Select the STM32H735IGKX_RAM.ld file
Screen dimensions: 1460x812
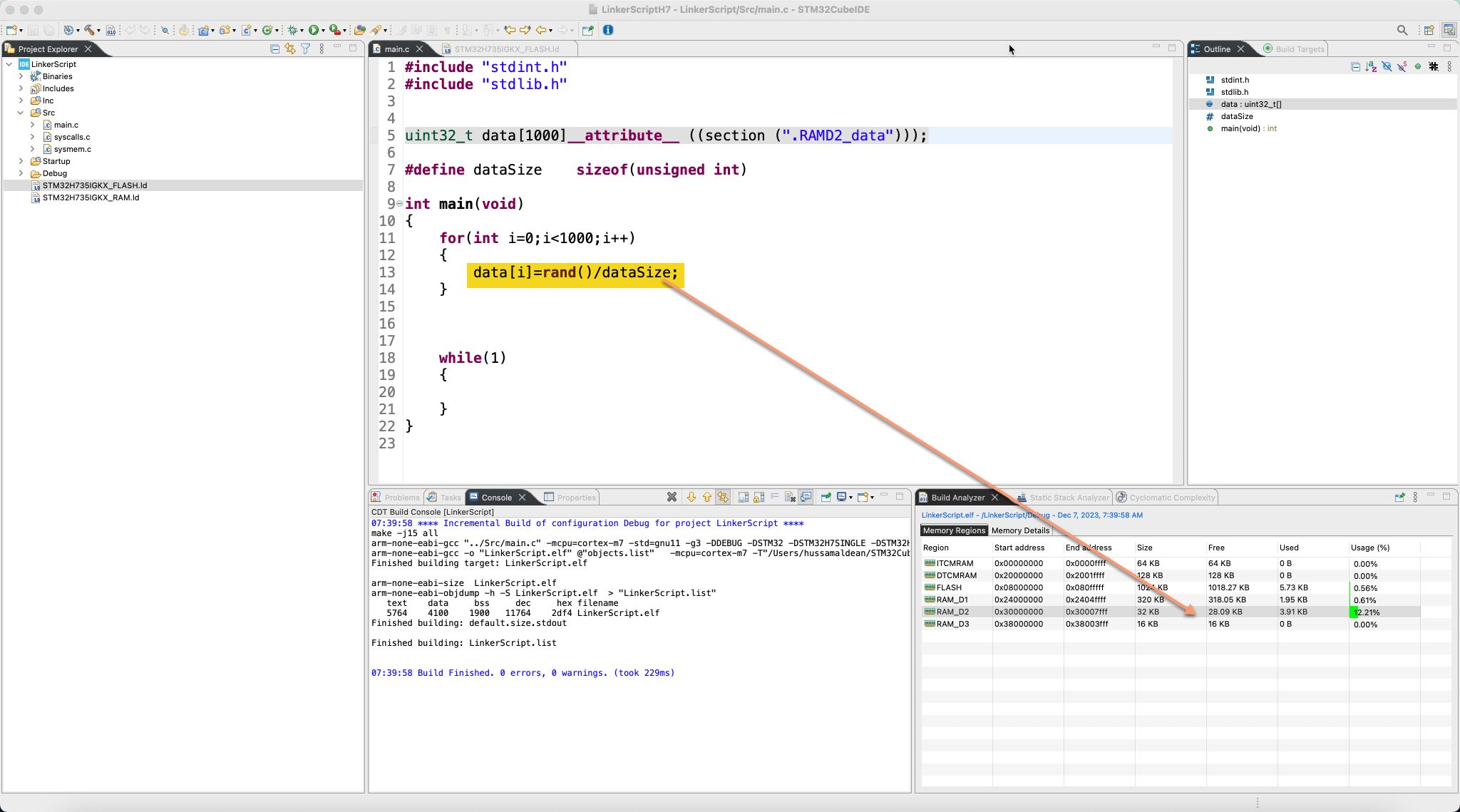point(91,197)
